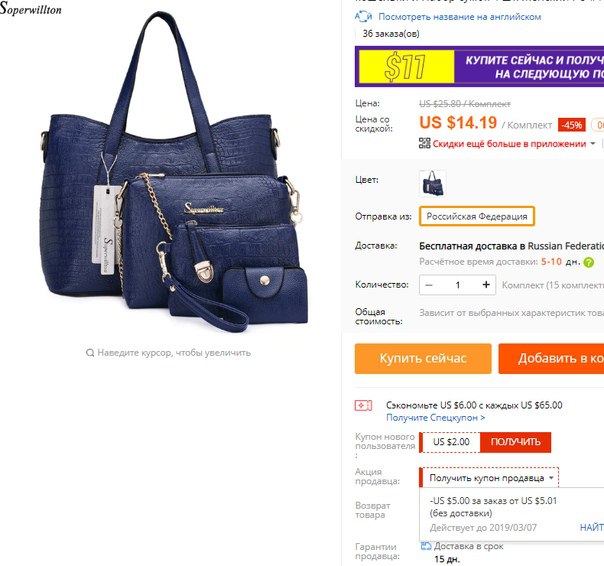Click the red coupon ticket icon
The width and height of the screenshot is (604, 566).
(x=363, y=406)
